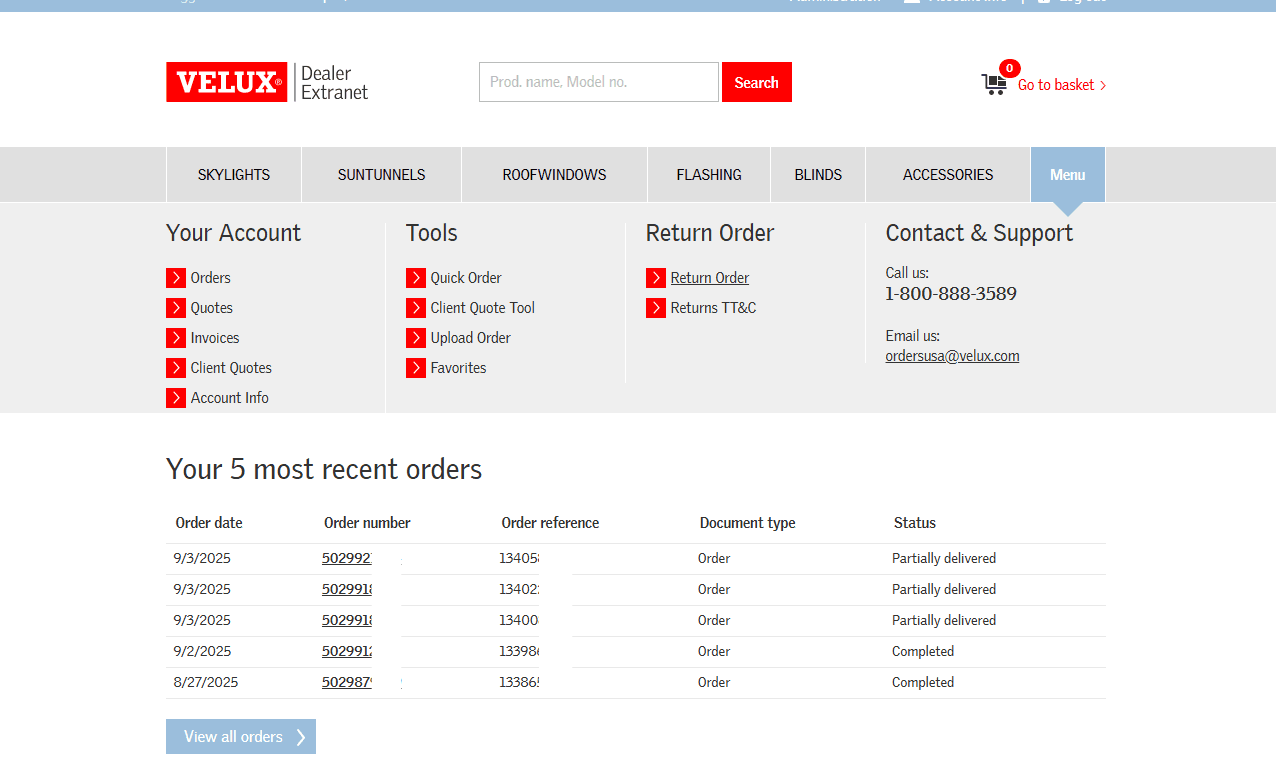Image resolution: width=1276 pixels, height=778 pixels.
Task: Click Completed status in the 9/2/2025 row
Action: pyautogui.click(x=923, y=651)
